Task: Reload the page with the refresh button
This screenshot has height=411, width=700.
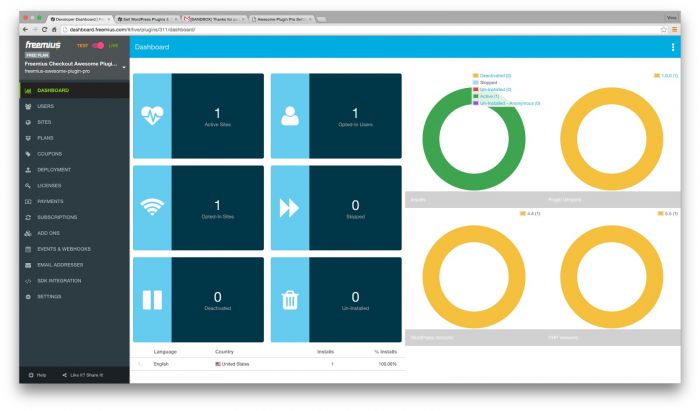Action: (x=44, y=29)
